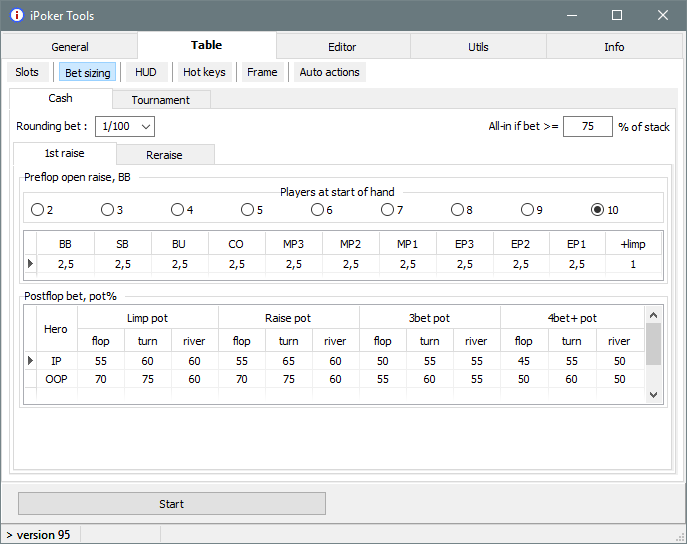Open the Hot keys section
This screenshot has width=687, height=544.
204,72
